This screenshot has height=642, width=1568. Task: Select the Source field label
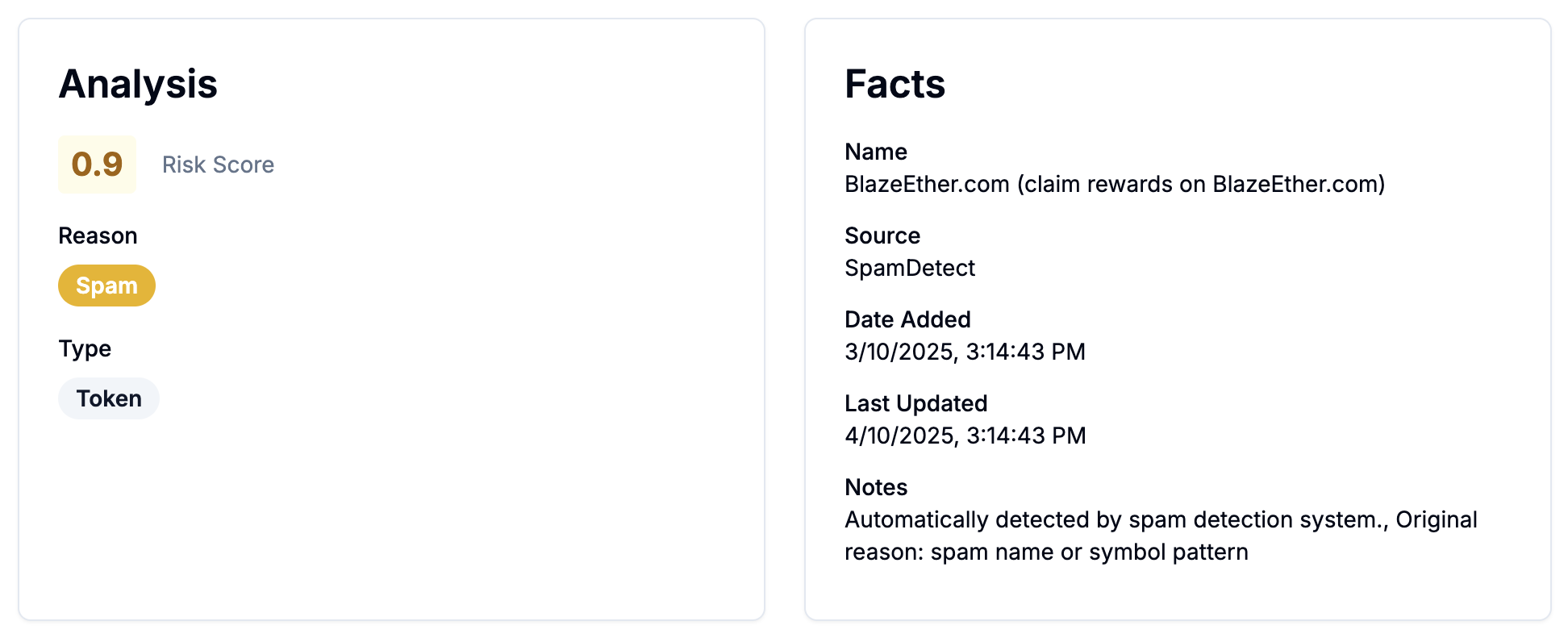(882, 236)
